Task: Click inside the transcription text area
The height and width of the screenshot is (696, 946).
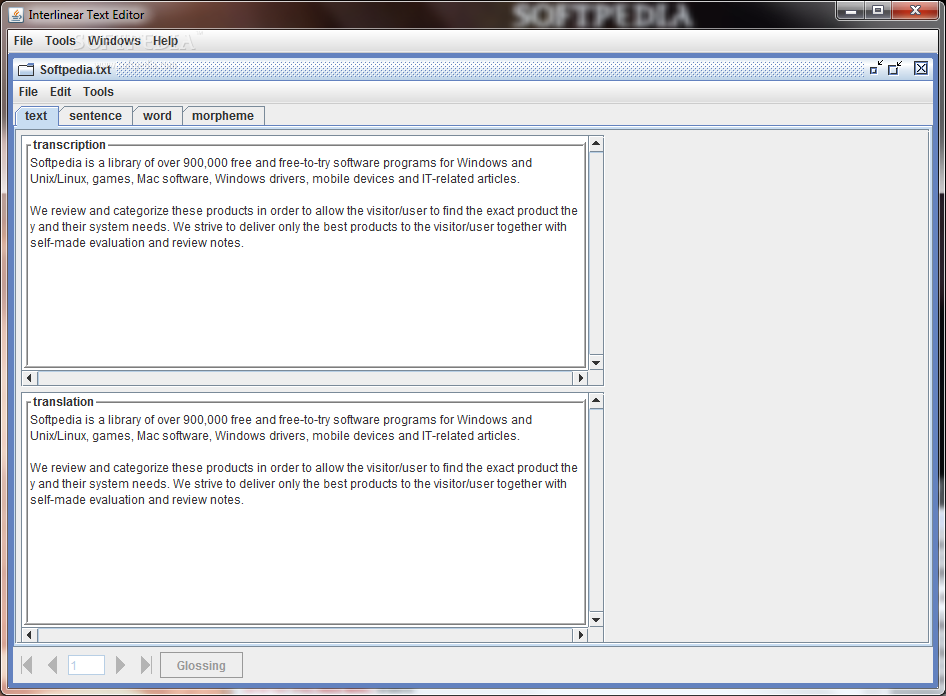Action: click(306, 259)
